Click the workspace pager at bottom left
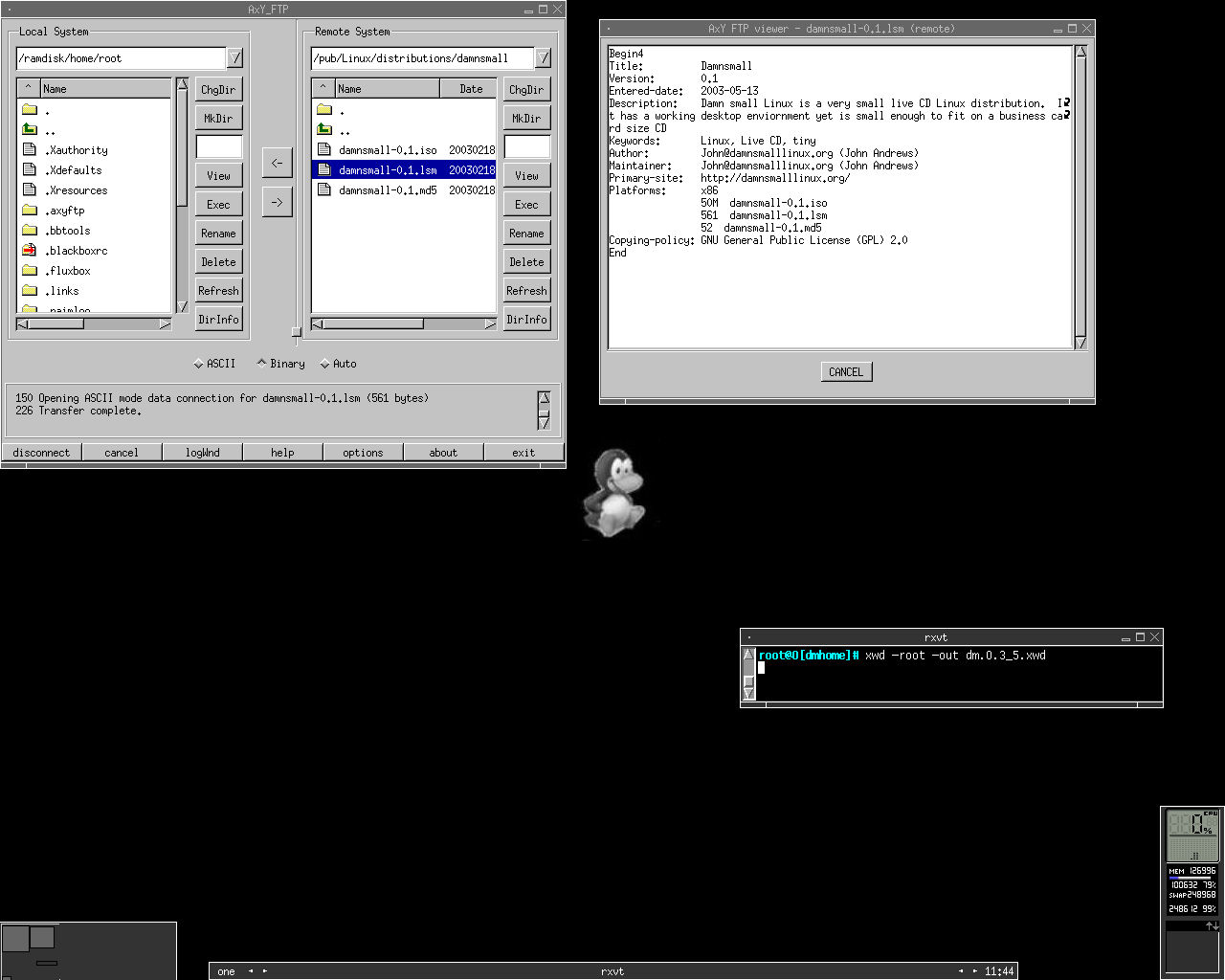 click(88, 950)
